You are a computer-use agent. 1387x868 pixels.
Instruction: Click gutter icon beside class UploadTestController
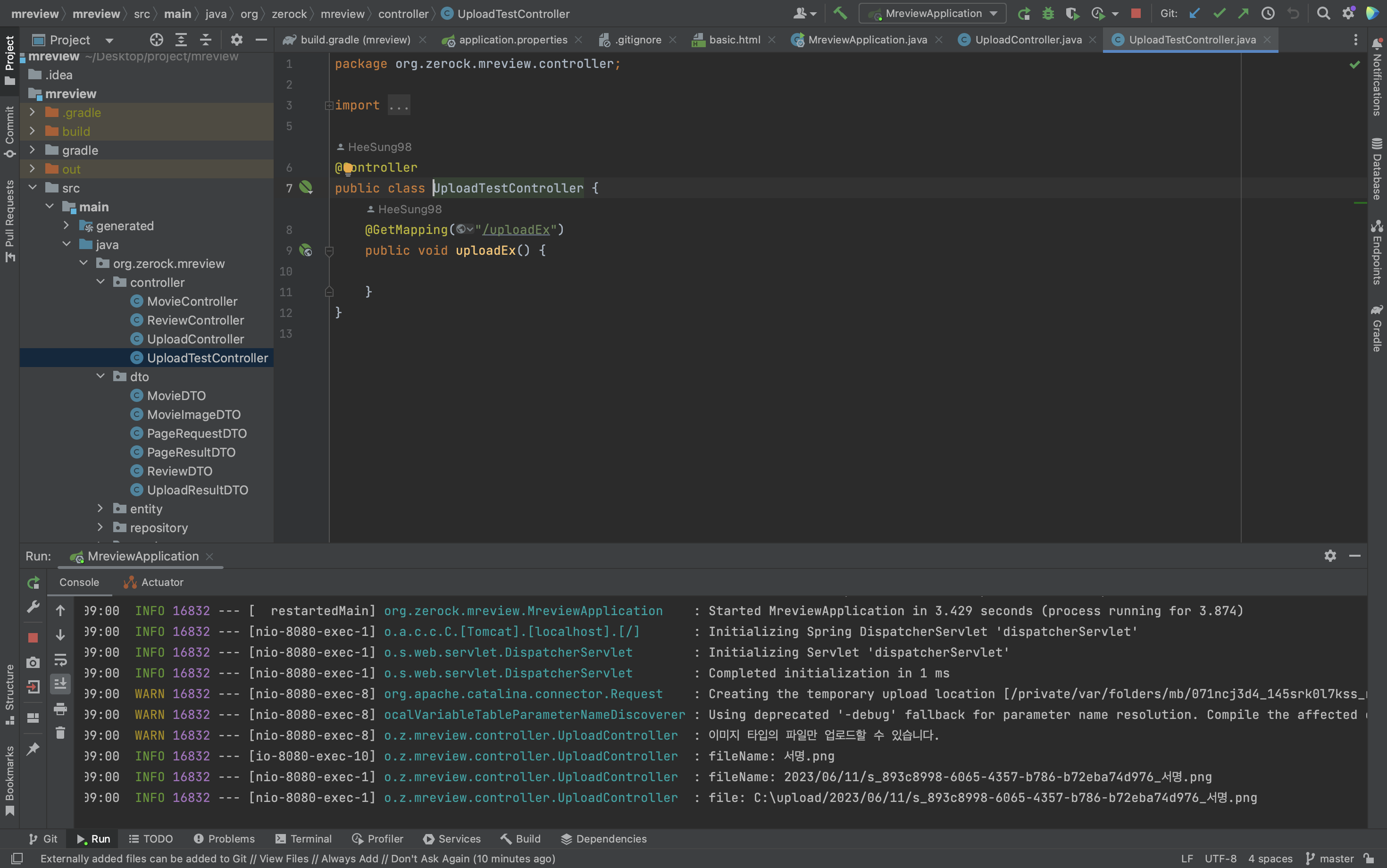(306, 188)
